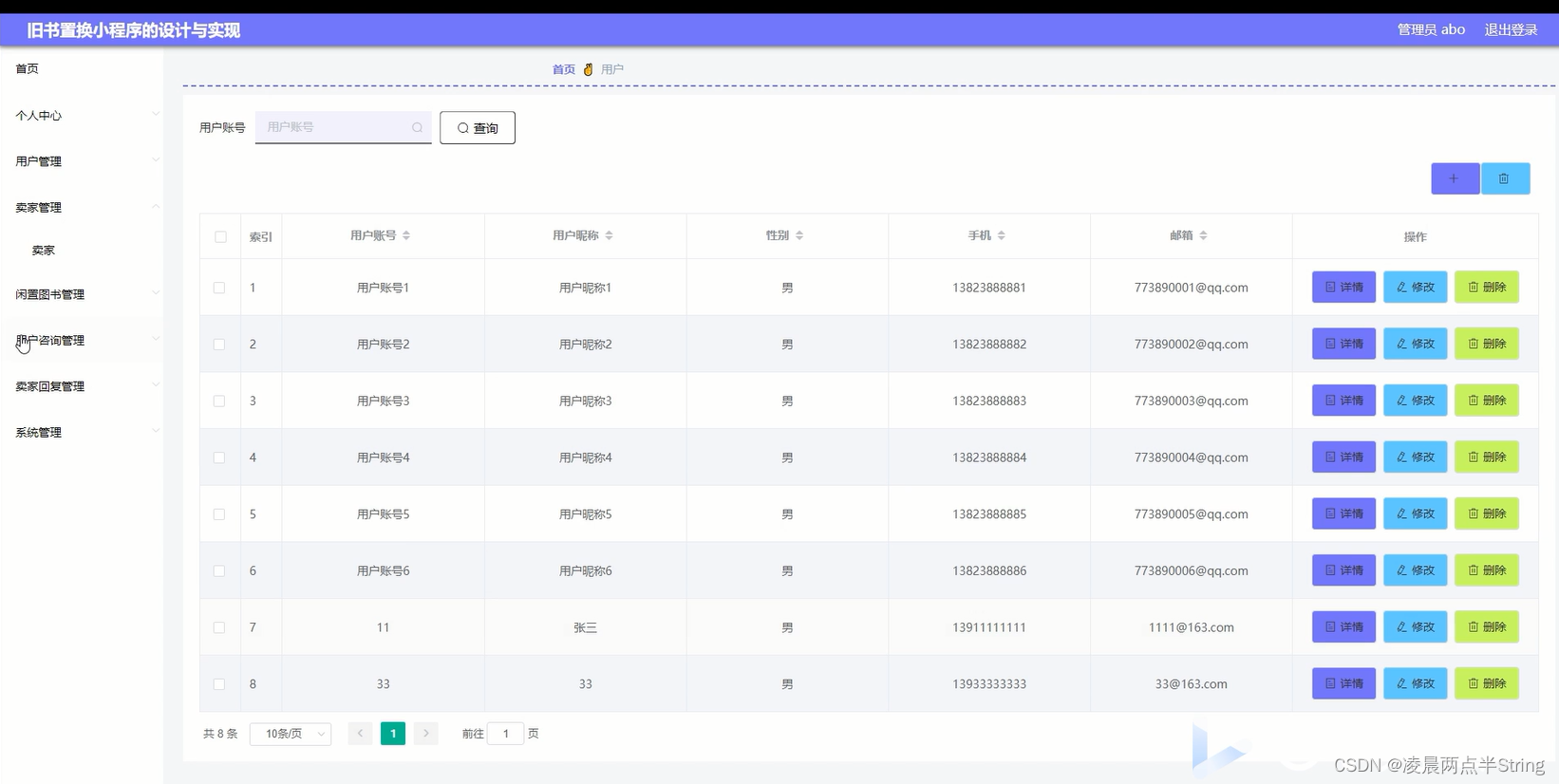Select 个人中心 in the sidebar
This screenshot has width=1559, height=784.
point(39,115)
